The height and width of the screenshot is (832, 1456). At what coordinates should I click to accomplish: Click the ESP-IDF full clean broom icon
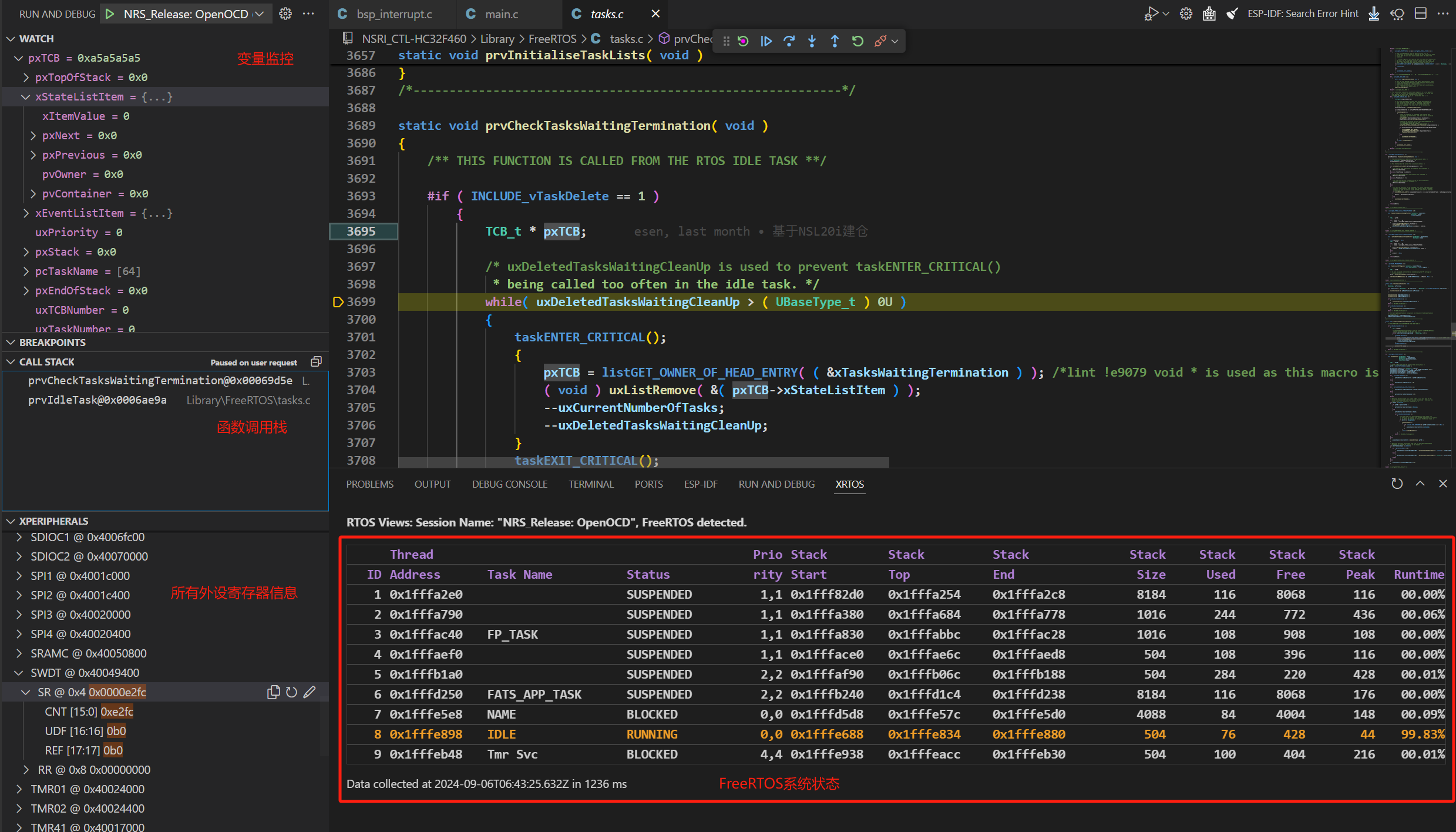pyautogui.click(x=1232, y=14)
